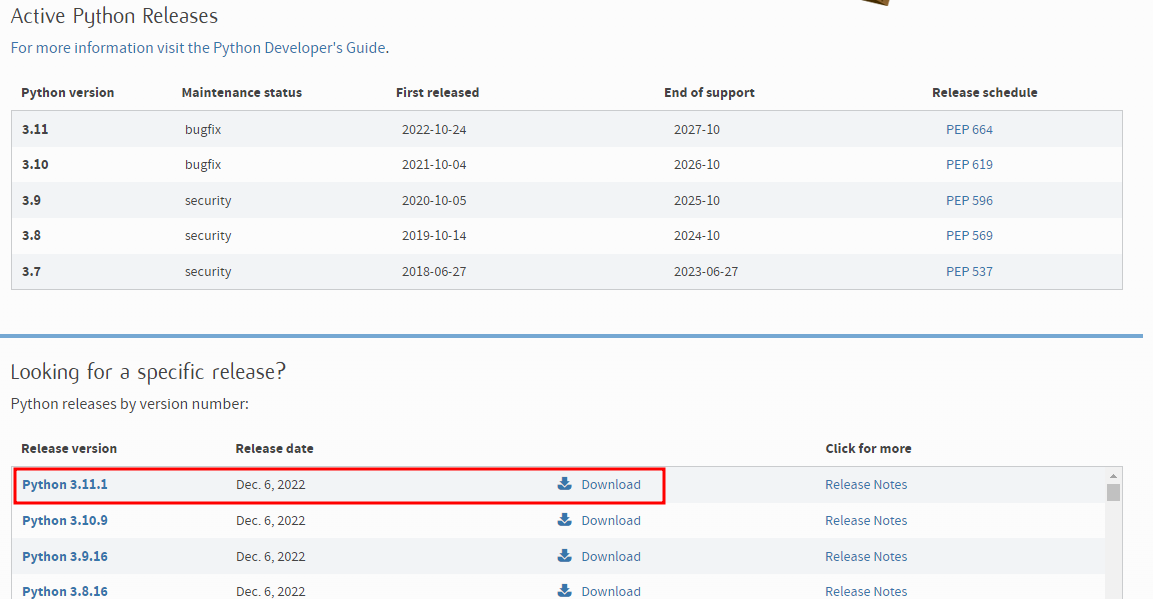This screenshot has height=599, width=1153.
Task: Click Download text for Python 3.8.16
Action: tap(611, 592)
